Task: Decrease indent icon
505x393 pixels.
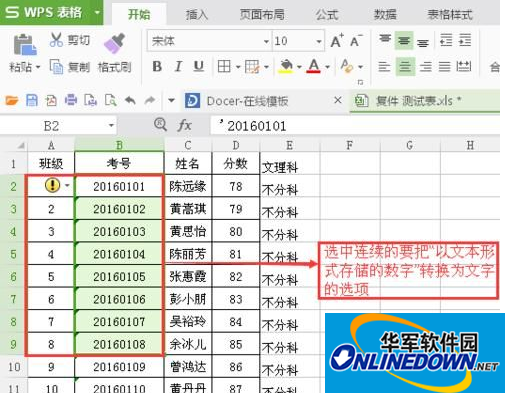Action: [446, 40]
